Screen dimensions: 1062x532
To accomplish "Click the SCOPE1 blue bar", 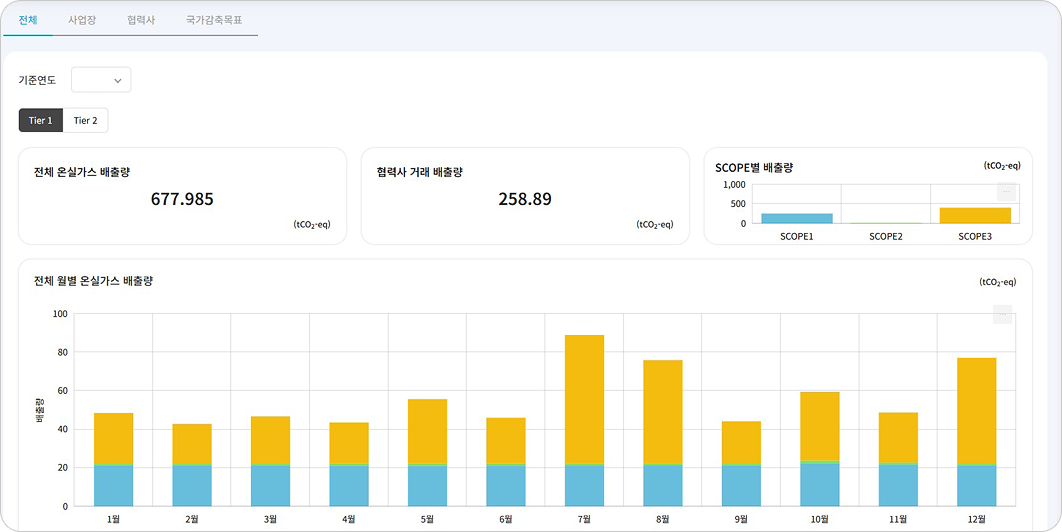I will pos(796,218).
